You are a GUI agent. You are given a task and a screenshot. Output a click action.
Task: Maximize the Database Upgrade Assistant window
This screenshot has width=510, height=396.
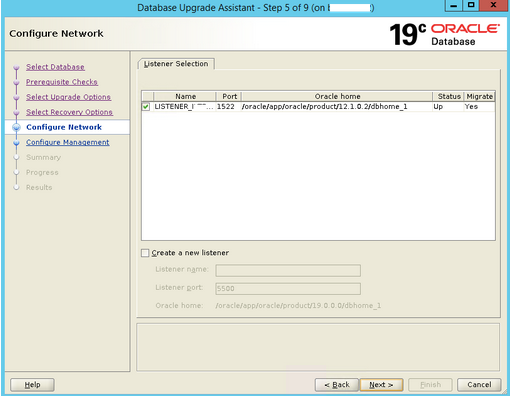471,5
